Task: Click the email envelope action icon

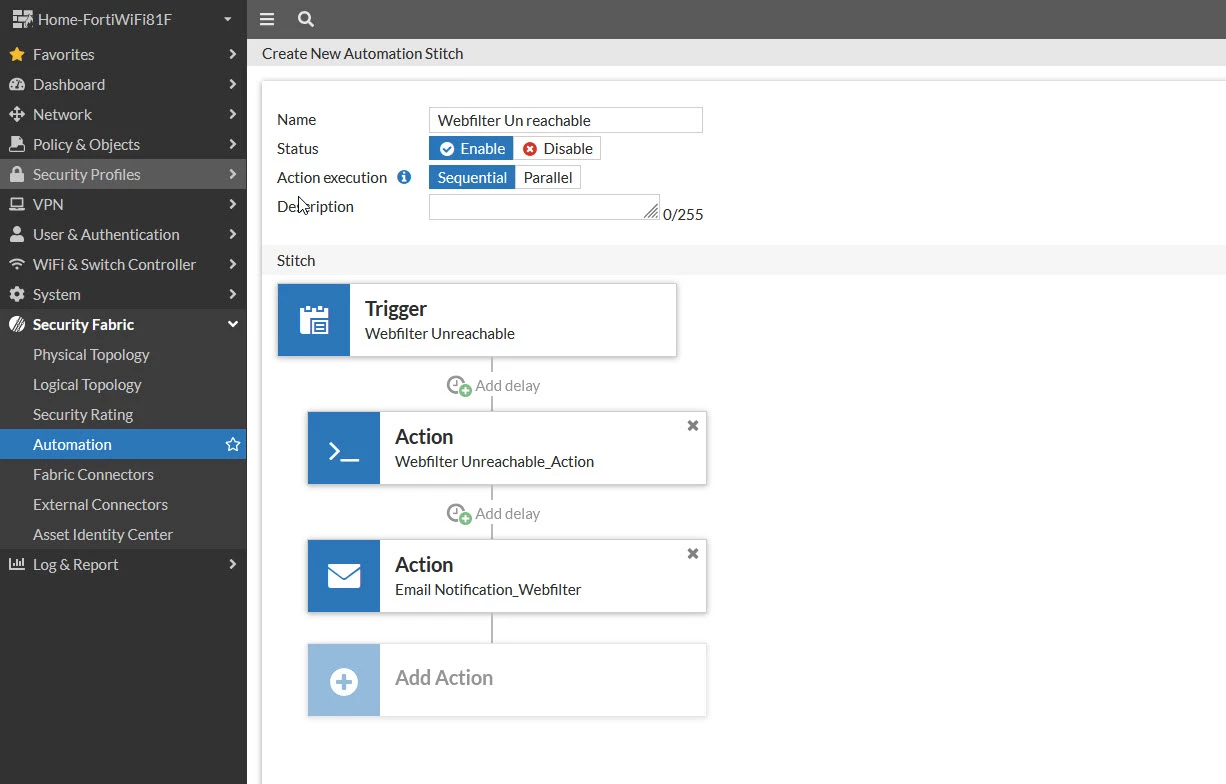Action: pos(344,576)
